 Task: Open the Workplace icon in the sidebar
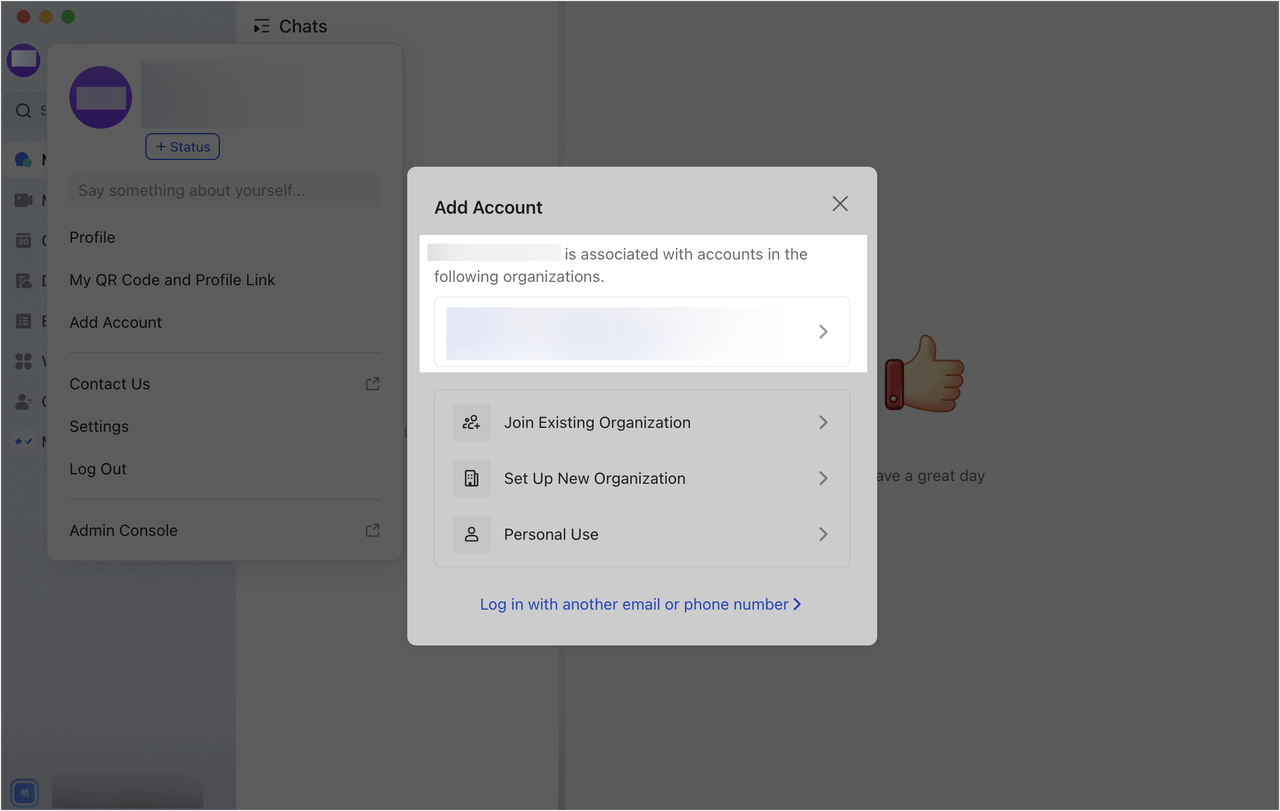tap(23, 361)
